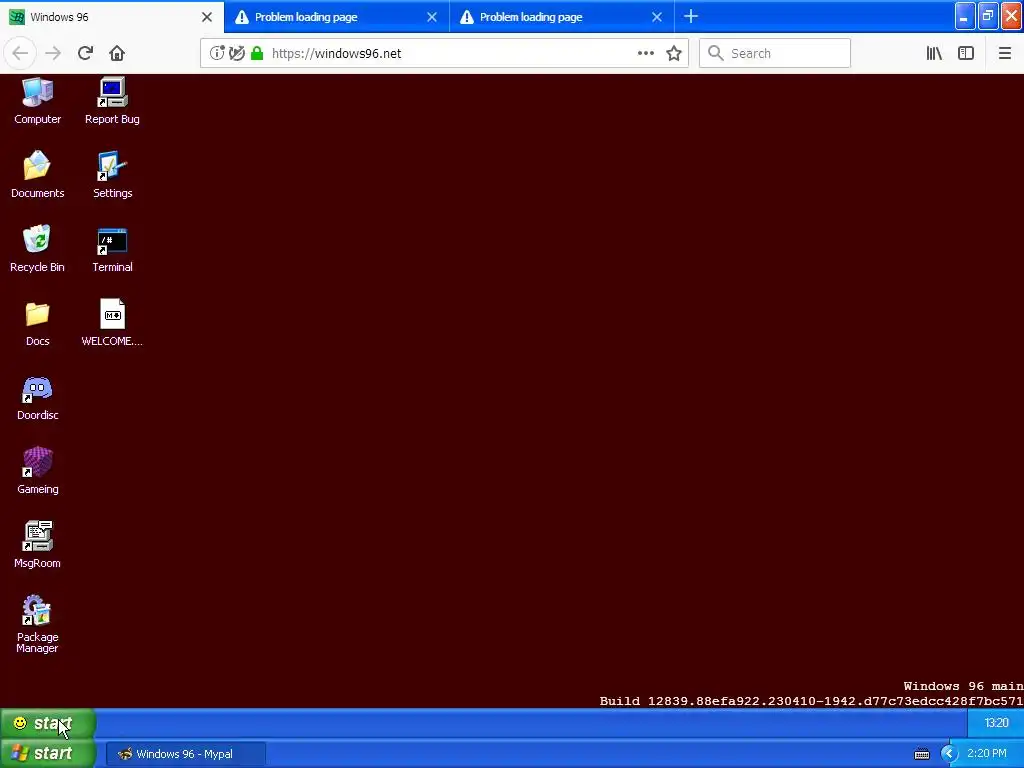Switch to the second Problem loading page tab
Screen dimensions: 1024x768
click(x=562, y=17)
